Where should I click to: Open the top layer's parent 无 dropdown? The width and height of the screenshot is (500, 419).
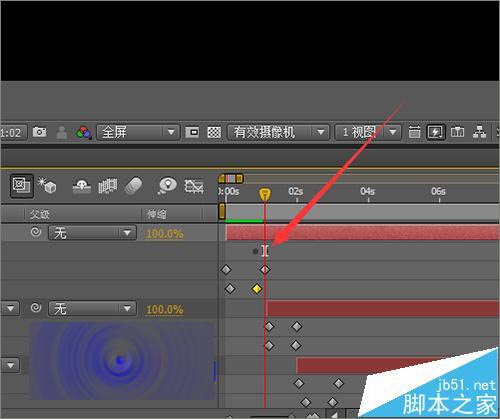[x=92, y=233]
